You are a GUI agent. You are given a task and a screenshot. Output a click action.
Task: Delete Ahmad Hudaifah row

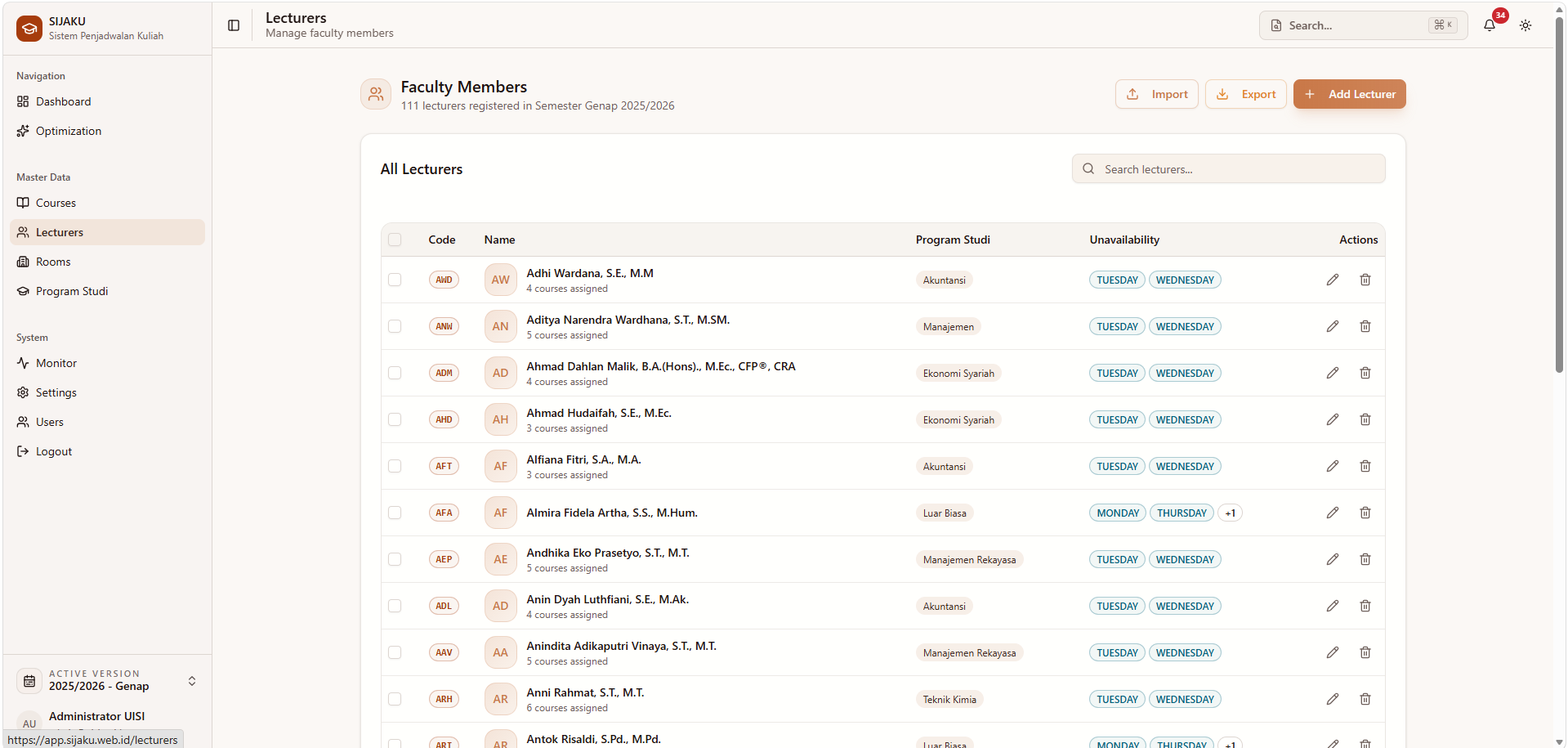[1365, 419]
